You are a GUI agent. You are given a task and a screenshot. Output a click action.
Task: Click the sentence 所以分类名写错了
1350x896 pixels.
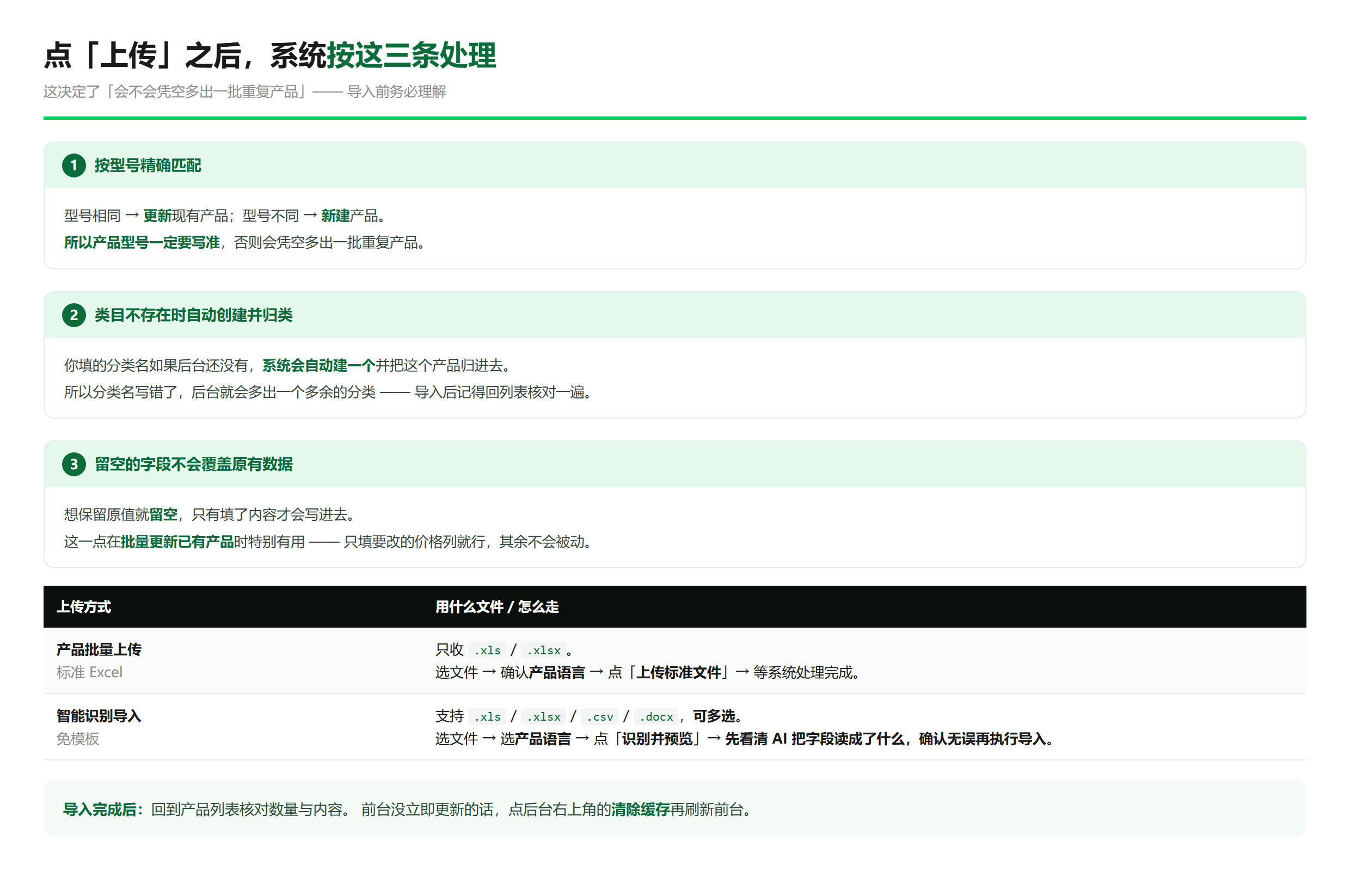120,392
